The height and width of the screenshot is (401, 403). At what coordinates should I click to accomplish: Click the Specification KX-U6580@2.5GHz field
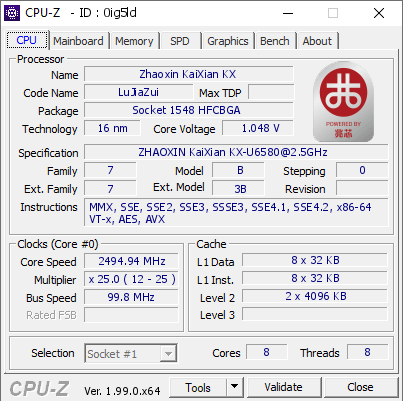(236, 152)
